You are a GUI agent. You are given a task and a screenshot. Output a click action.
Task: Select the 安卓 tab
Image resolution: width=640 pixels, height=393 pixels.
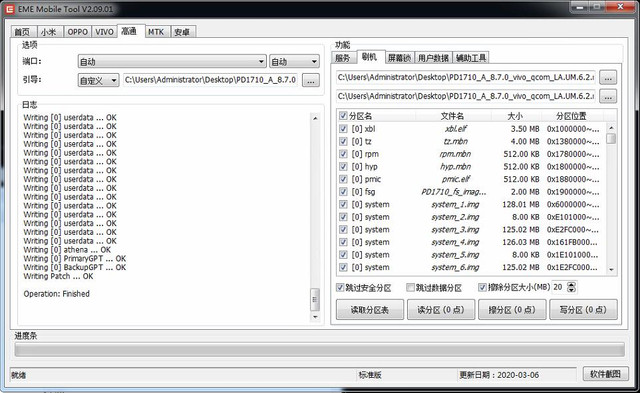click(x=182, y=32)
